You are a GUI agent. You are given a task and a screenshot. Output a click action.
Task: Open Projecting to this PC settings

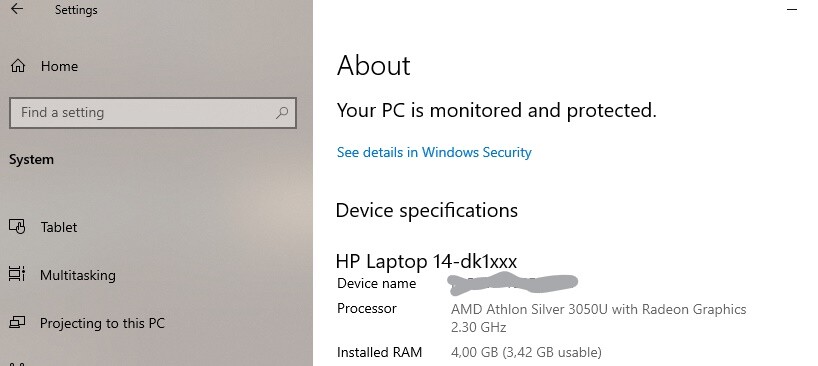click(x=102, y=323)
